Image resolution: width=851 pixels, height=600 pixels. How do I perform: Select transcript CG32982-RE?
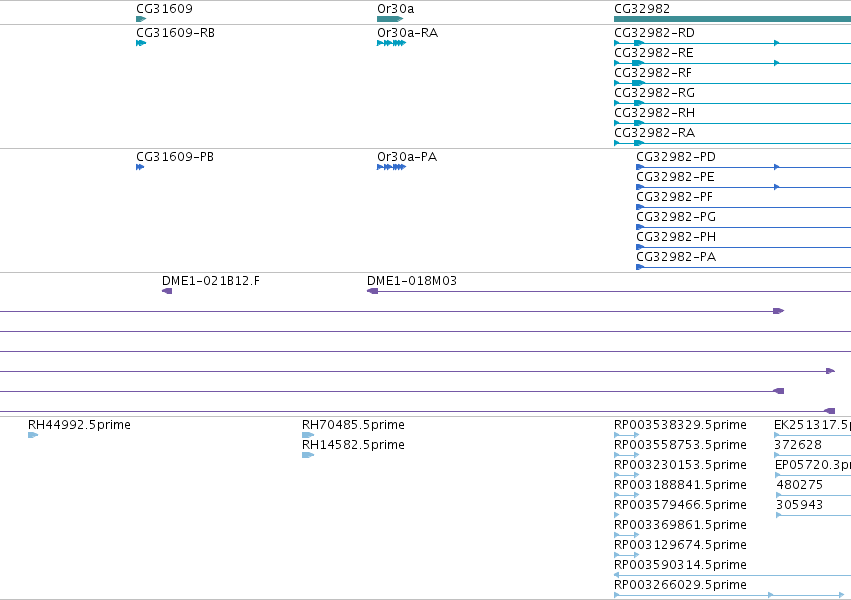click(654, 53)
